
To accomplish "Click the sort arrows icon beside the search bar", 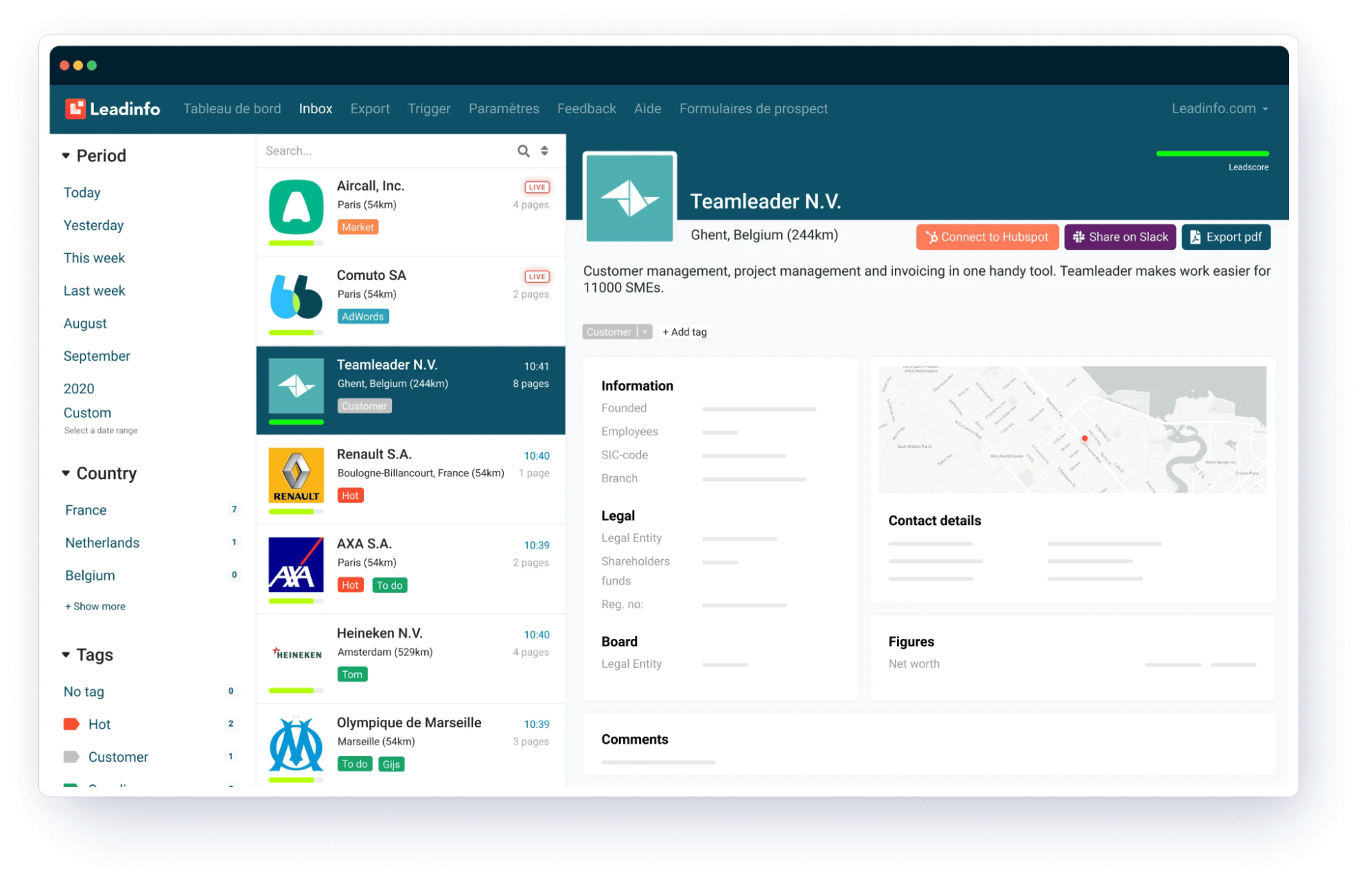I will coord(544,150).
